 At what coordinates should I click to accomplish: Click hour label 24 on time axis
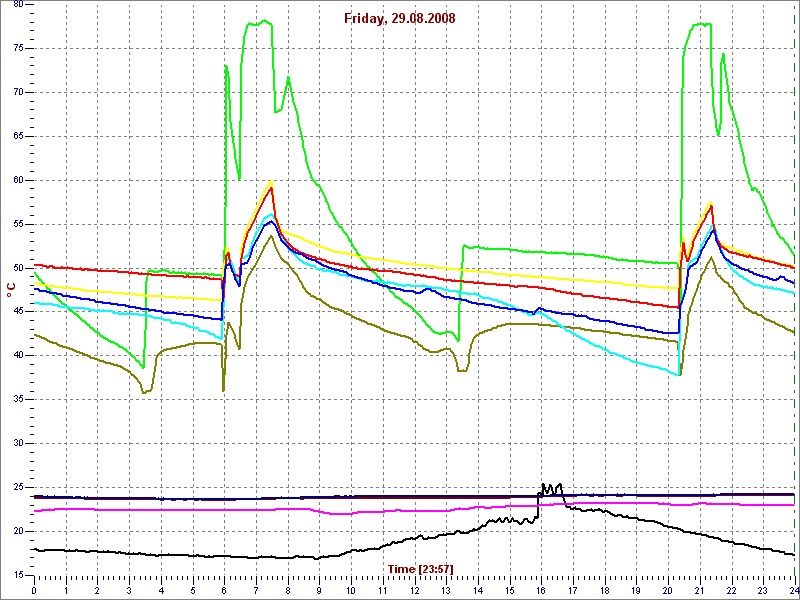click(x=794, y=592)
